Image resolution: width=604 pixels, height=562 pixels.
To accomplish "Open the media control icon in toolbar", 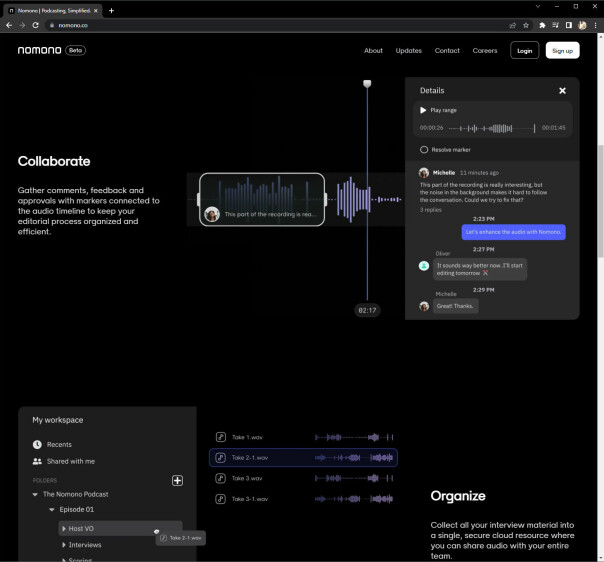I will click(x=555, y=25).
